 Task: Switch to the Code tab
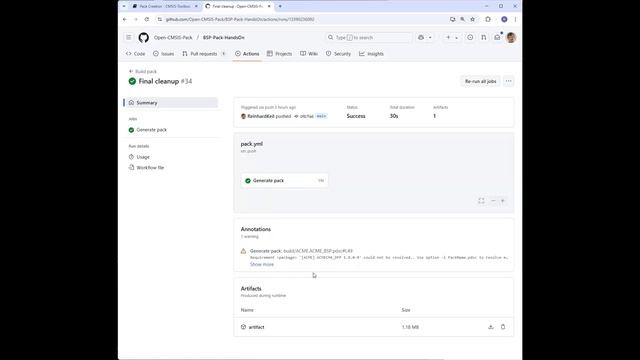[x=136, y=54]
